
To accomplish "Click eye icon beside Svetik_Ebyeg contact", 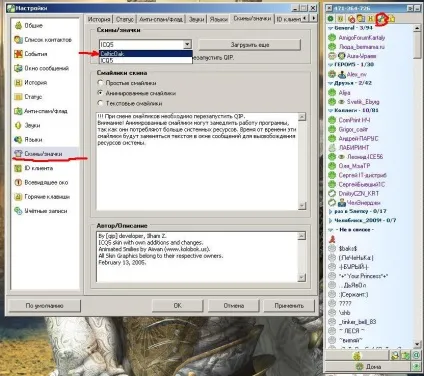I will [x=342, y=102].
